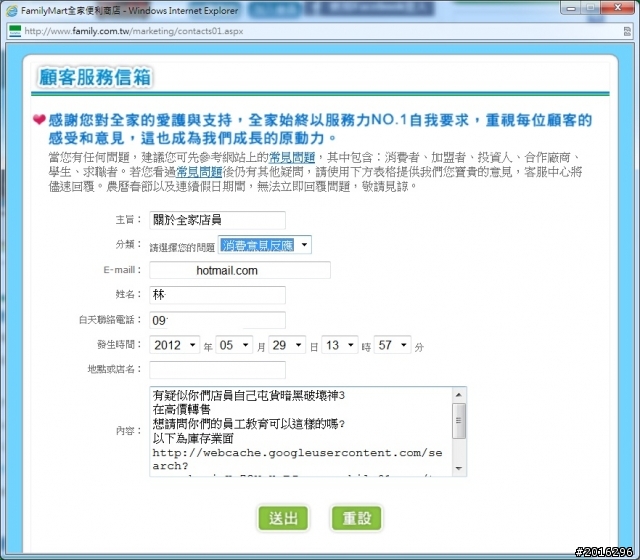Open the first 常見問題 link

click(292, 157)
